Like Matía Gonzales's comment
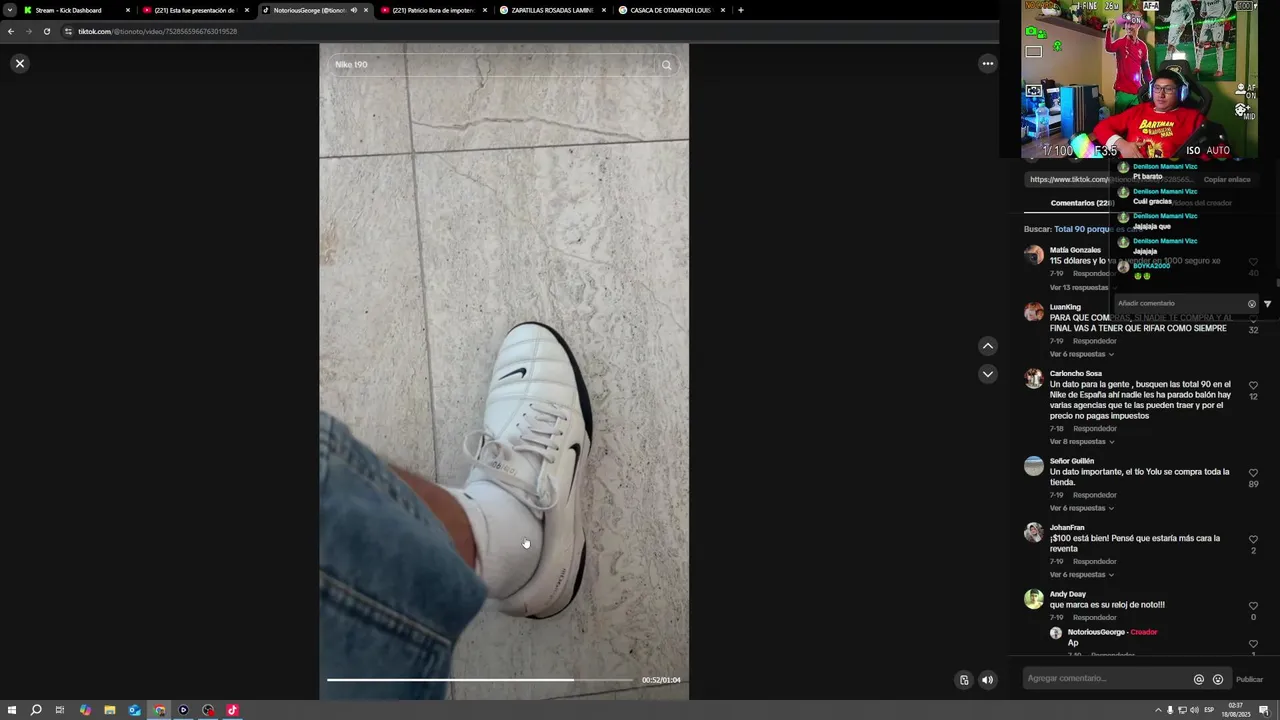This screenshot has width=1280, height=720. (1253, 262)
